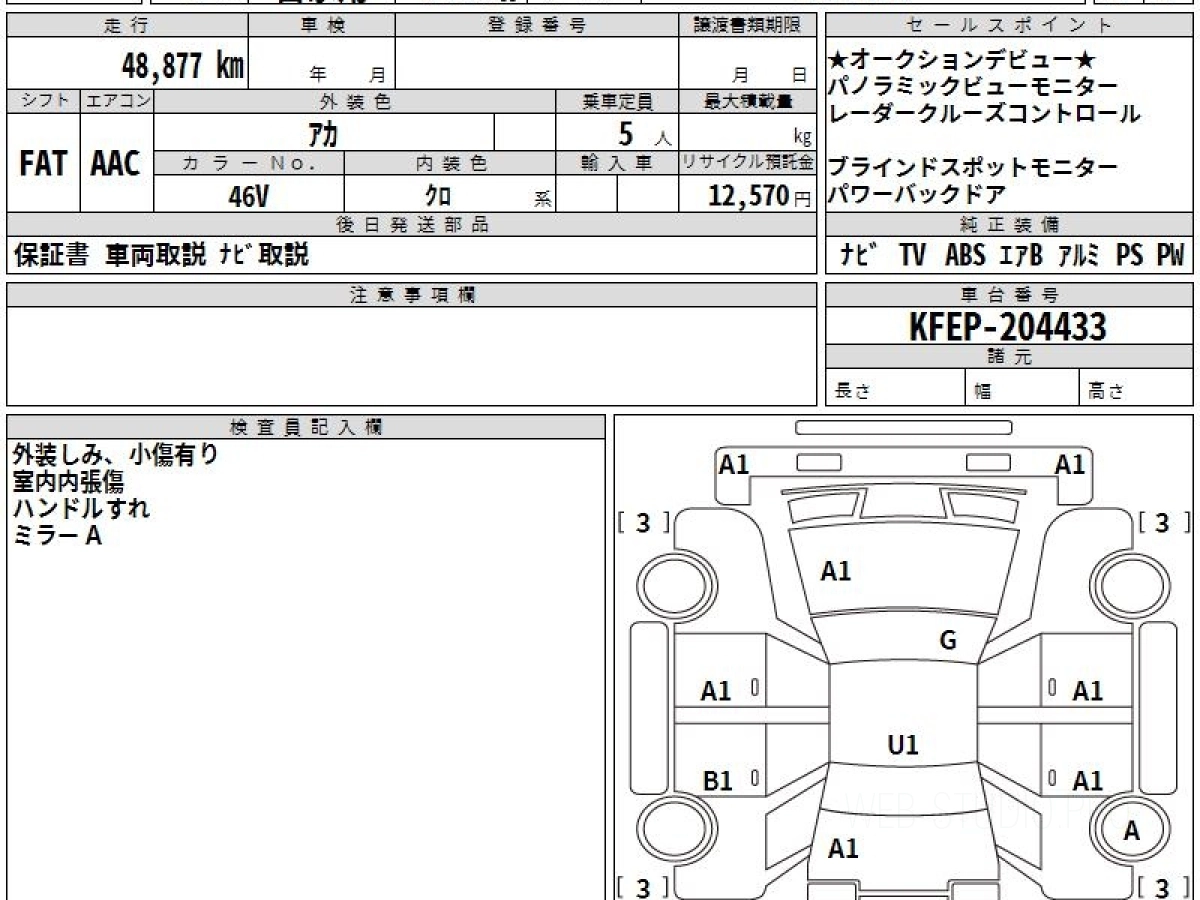
Task: Select エアB in the equipment row
Action: [1021, 256]
